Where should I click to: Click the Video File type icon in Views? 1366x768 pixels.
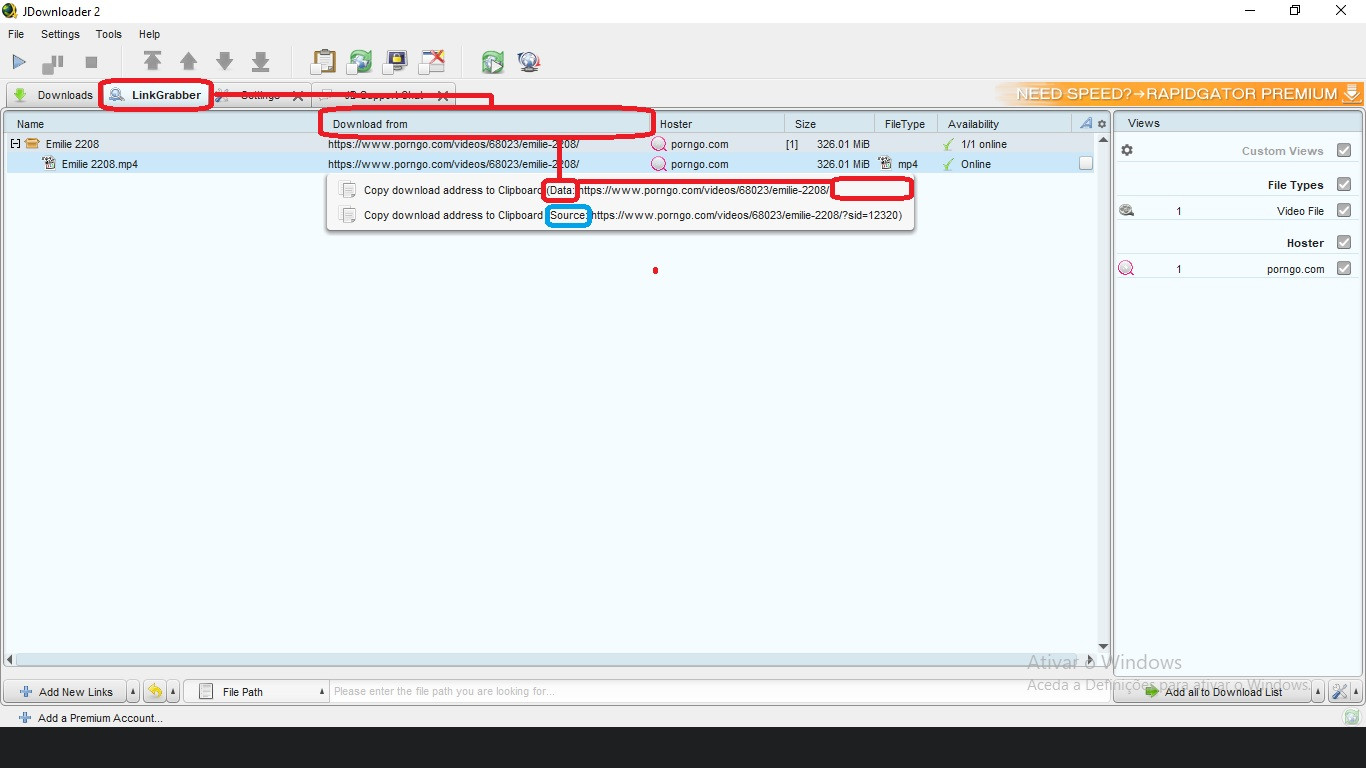pos(1127,211)
